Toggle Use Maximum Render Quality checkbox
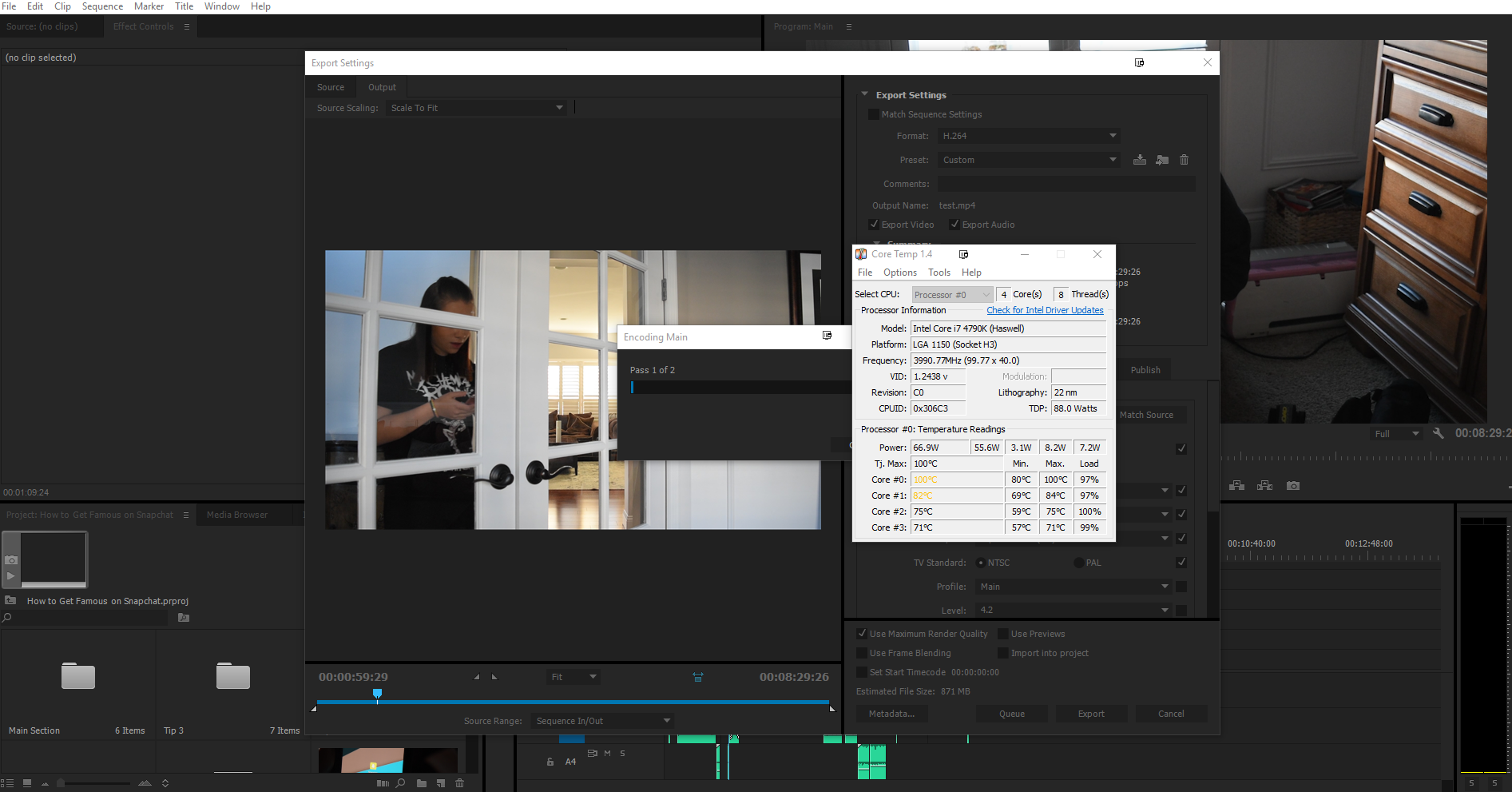1512x792 pixels. coord(862,634)
